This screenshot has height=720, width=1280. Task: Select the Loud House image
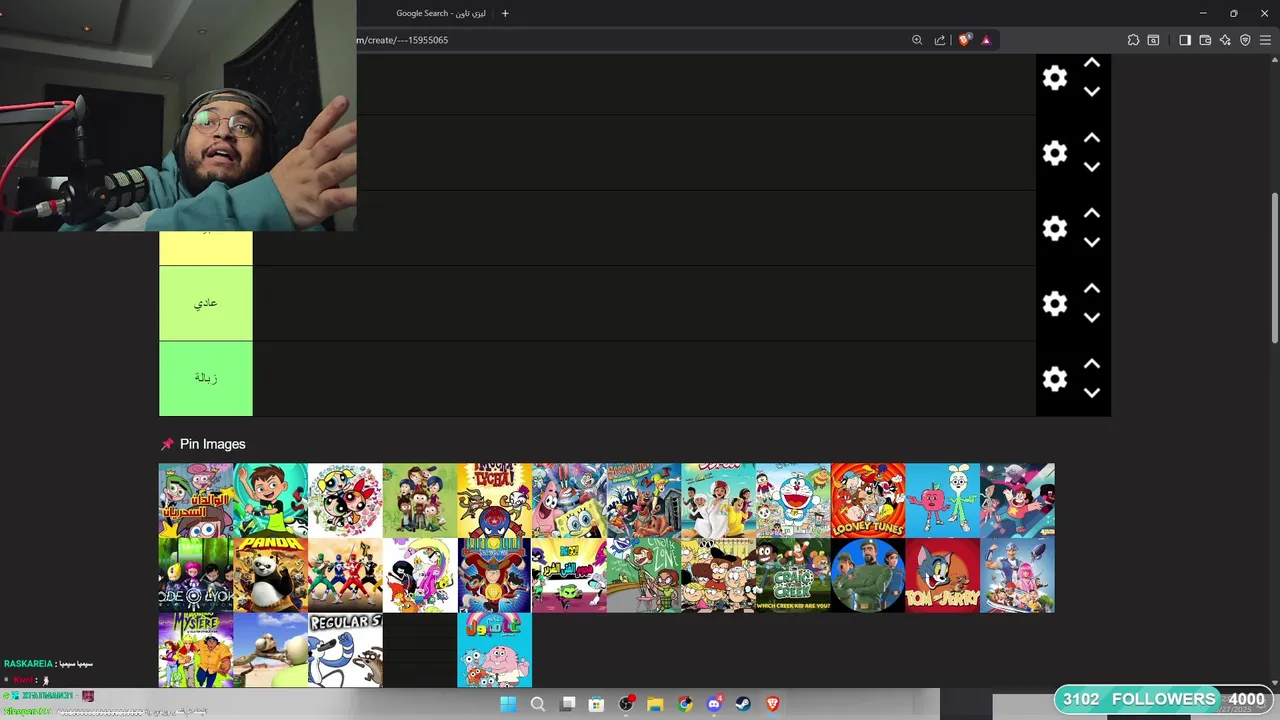coord(719,575)
